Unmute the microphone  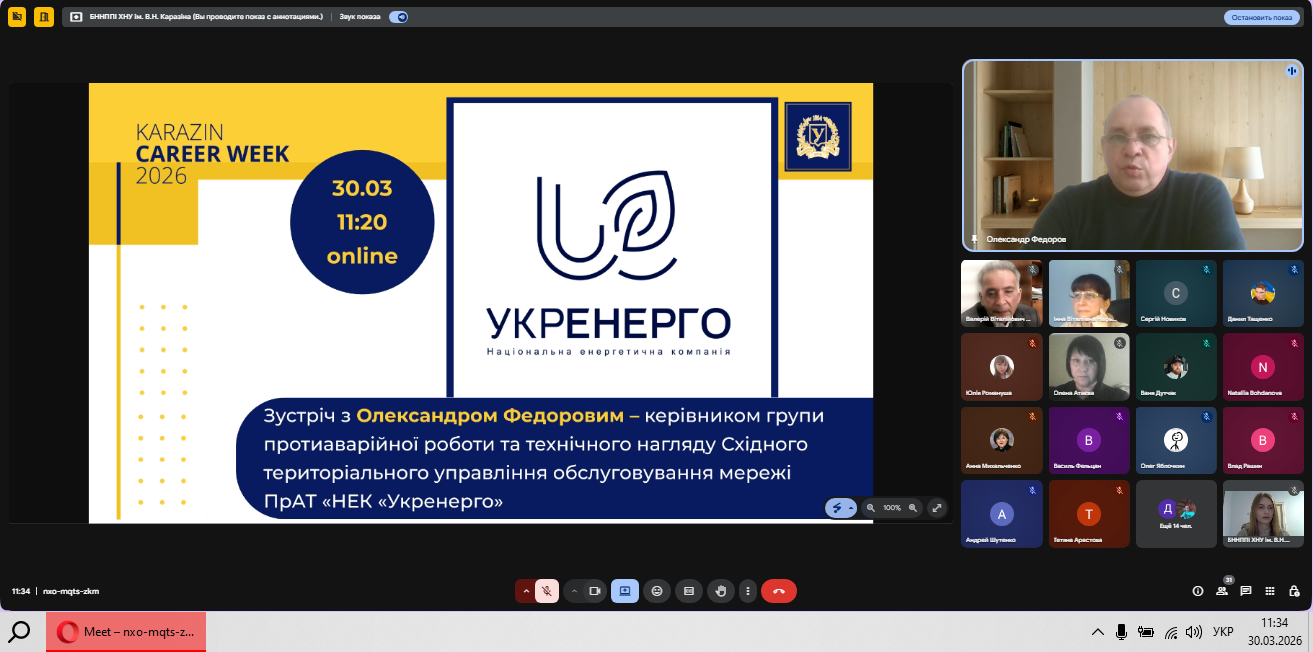547,591
